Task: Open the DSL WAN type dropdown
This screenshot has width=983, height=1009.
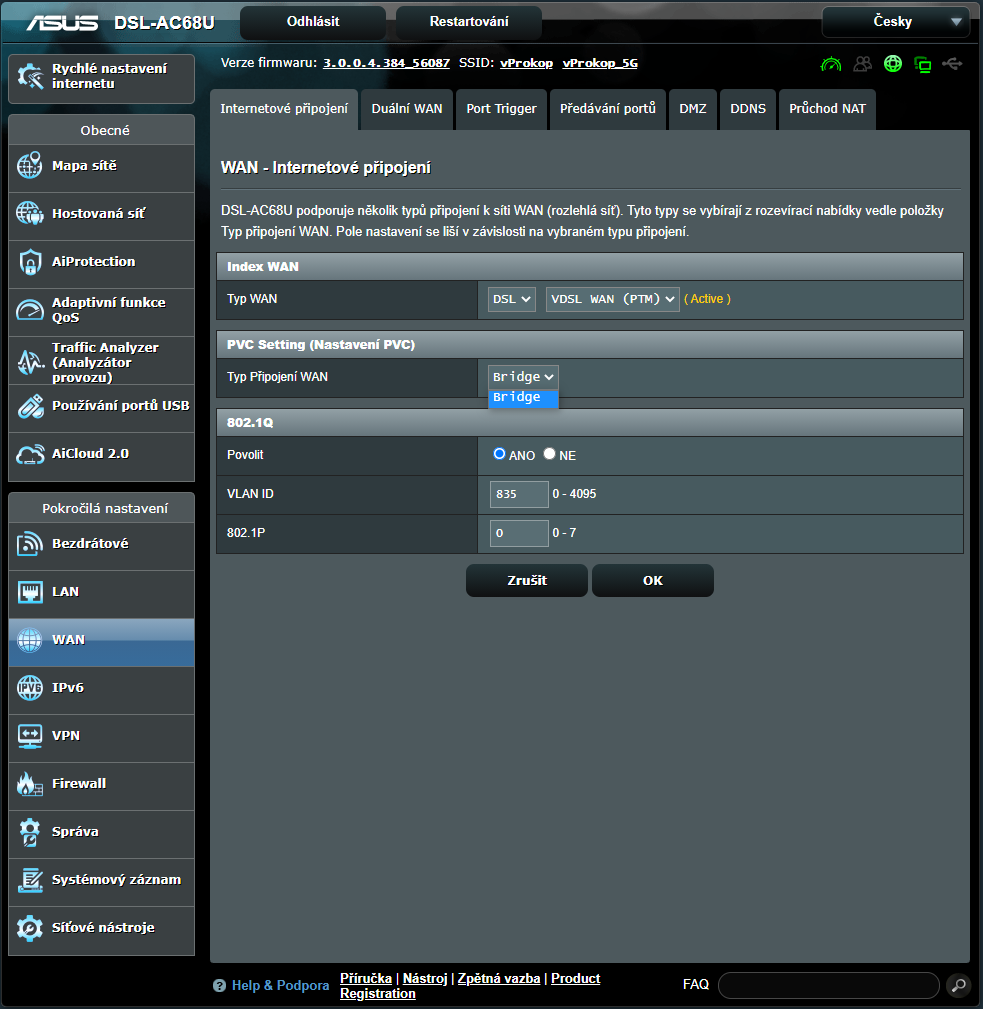Action: pyautogui.click(x=512, y=299)
